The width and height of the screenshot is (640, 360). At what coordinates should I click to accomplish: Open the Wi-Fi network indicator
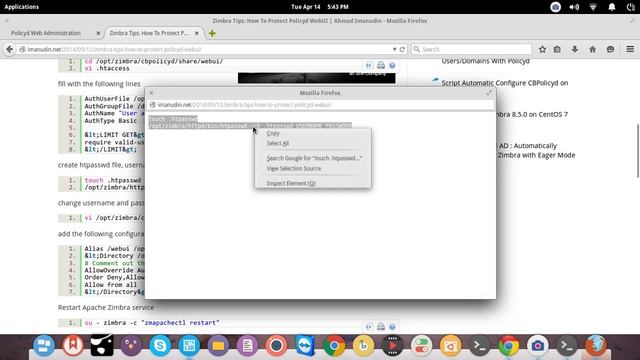point(593,7)
